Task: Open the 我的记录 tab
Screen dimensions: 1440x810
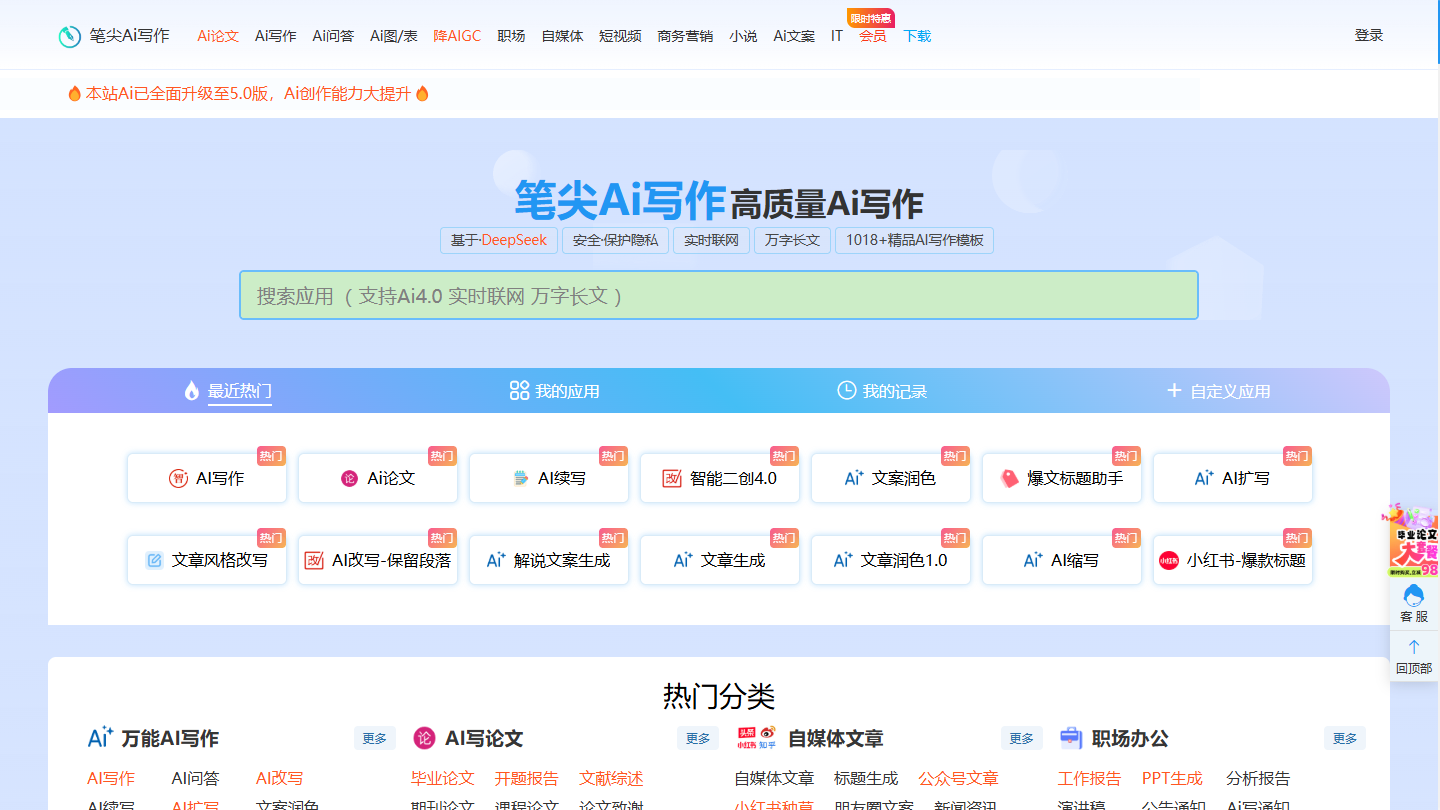Action: [882, 391]
